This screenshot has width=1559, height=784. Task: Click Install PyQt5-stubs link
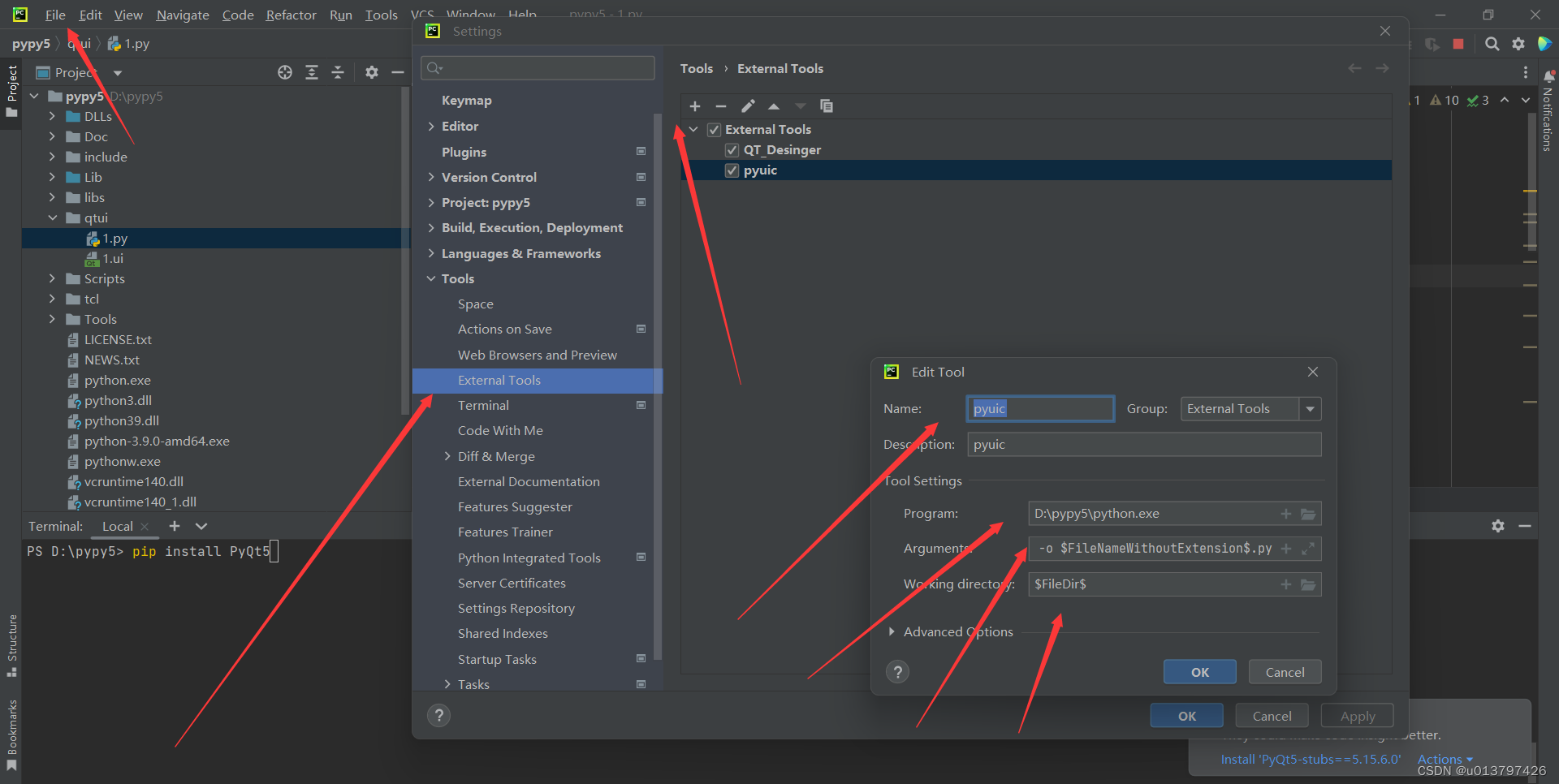coord(1311,760)
